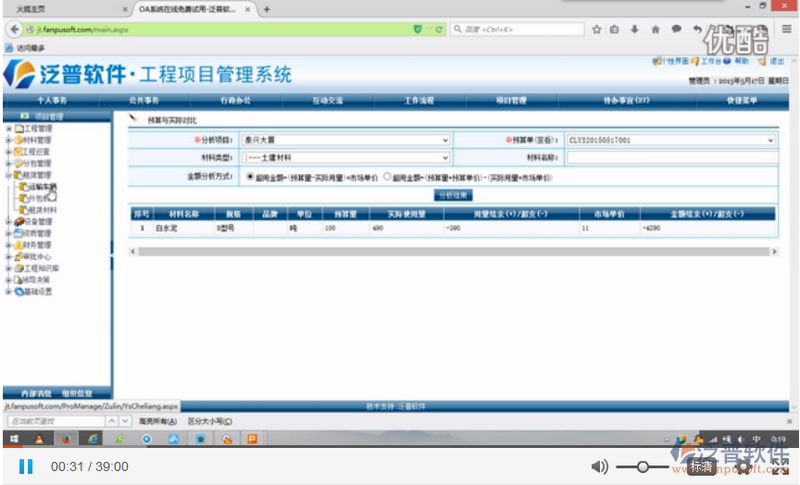Screen dimensions: 800x485
Task: Pause the video playback
Action: [26, 466]
